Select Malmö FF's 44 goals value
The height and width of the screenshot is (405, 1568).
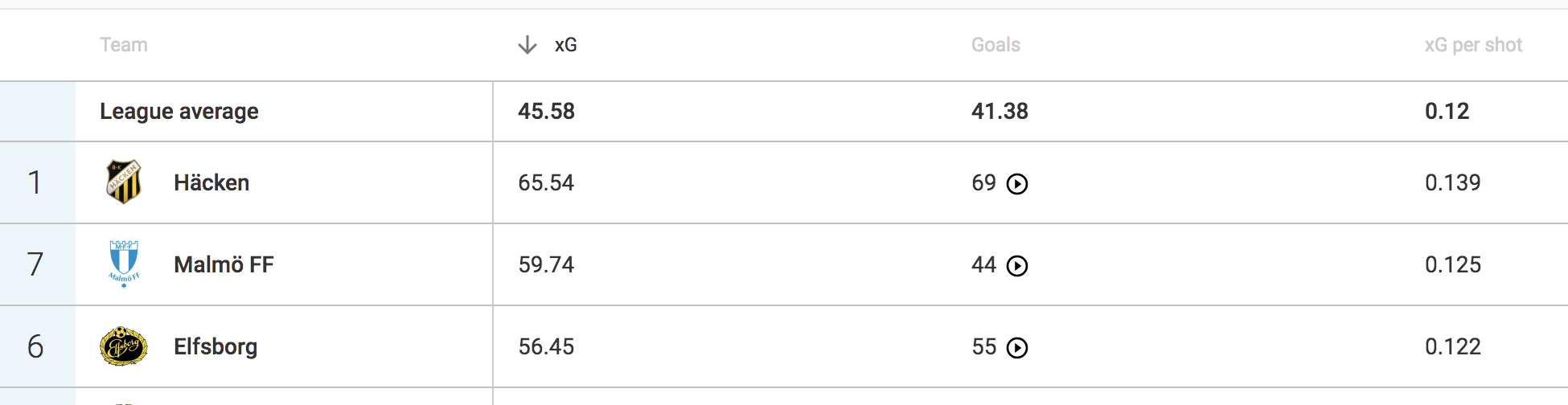[x=983, y=264]
